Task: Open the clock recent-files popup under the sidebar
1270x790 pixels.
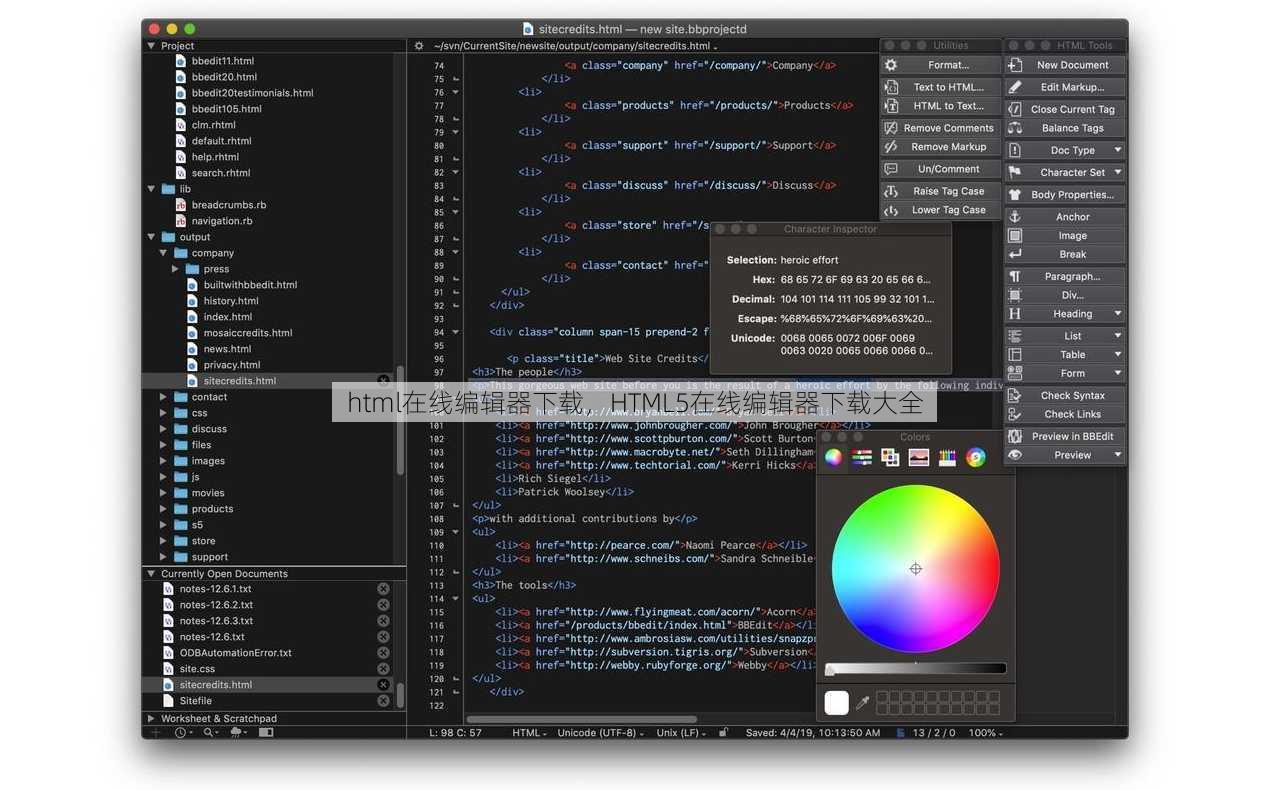Action: 183,732
